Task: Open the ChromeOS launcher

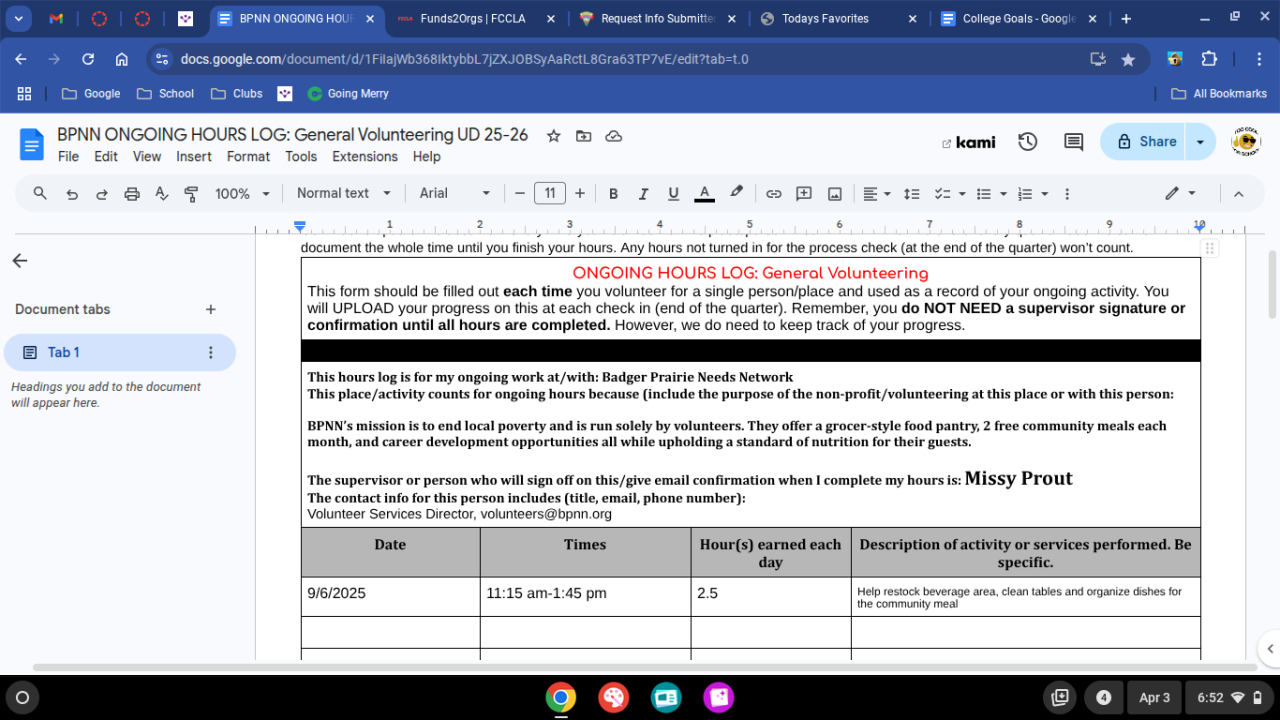Action: (23, 697)
